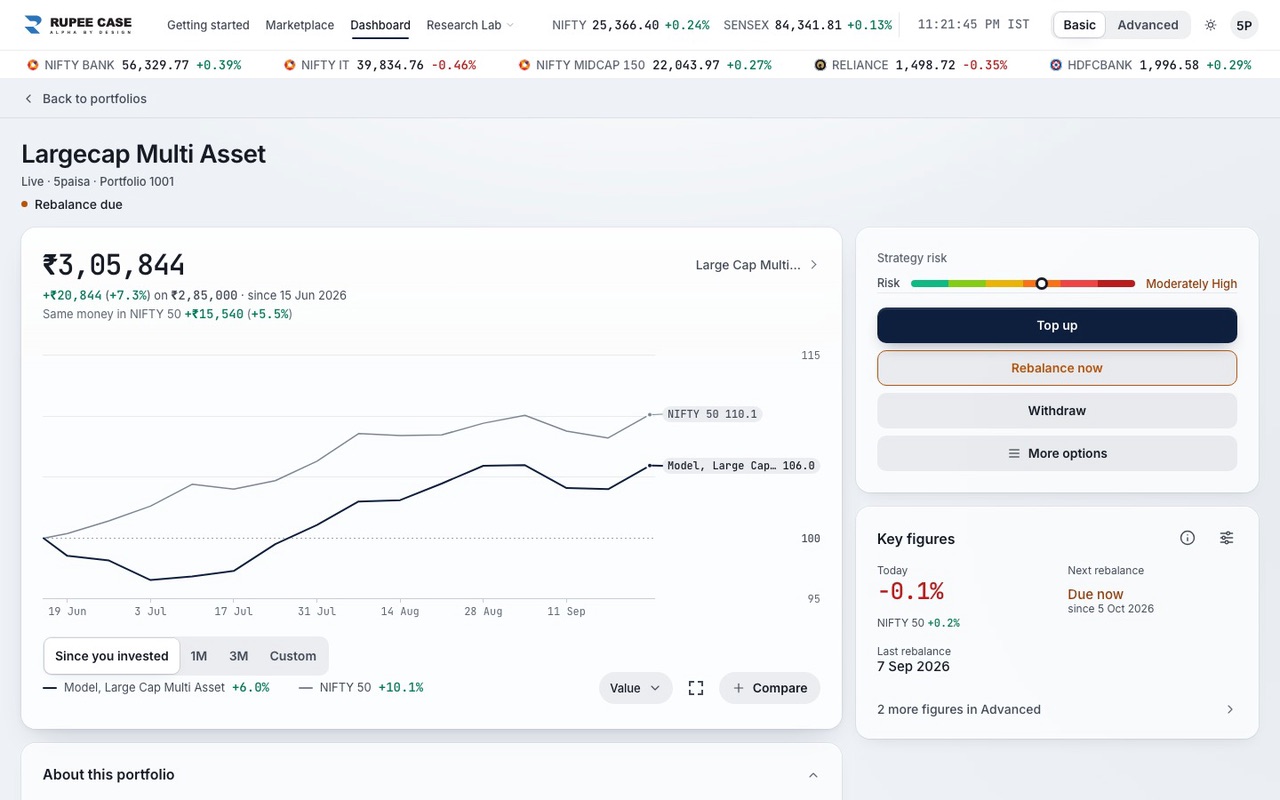
Task: Click the Top up button
Action: pyautogui.click(x=1057, y=325)
